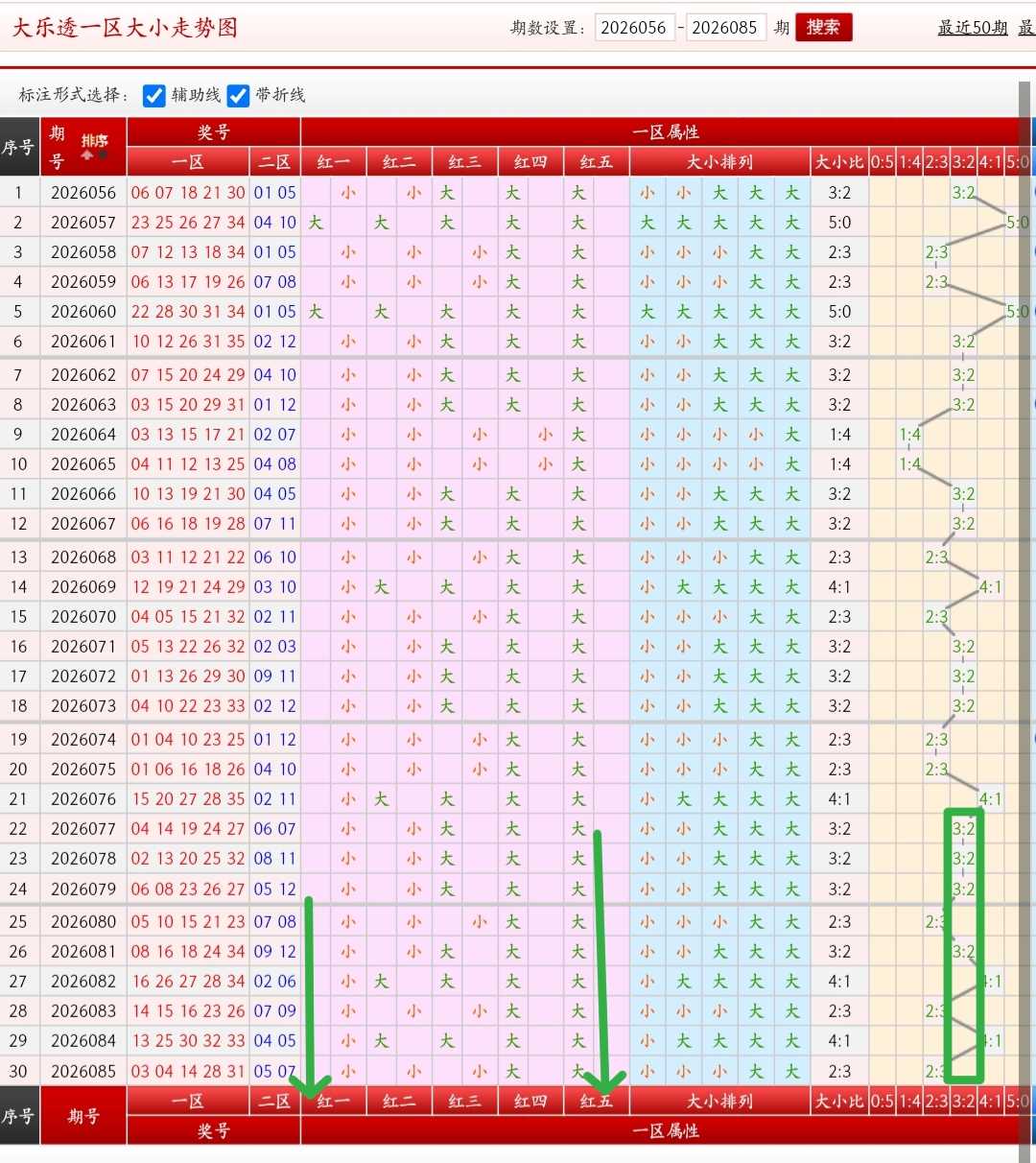
Task: Click period number 2026077
Action: coord(83,829)
